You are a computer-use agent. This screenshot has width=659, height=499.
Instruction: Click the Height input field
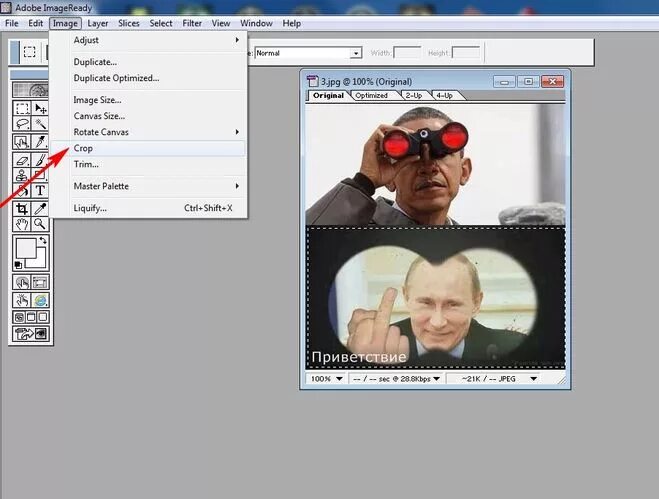click(466, 53)
